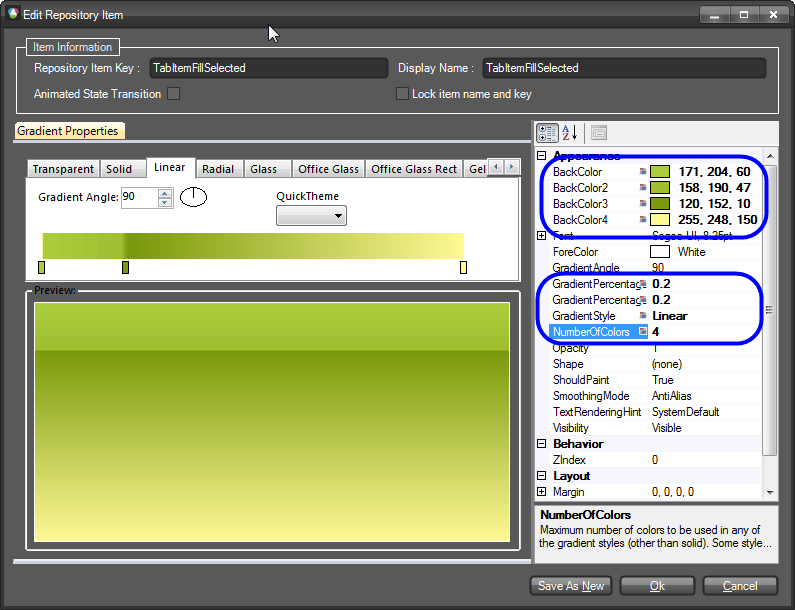Screen dimensions: 795x610
Task: Select Categorized view in property grid toolbar
Action: pyautogui.click(x=548, y=133)
